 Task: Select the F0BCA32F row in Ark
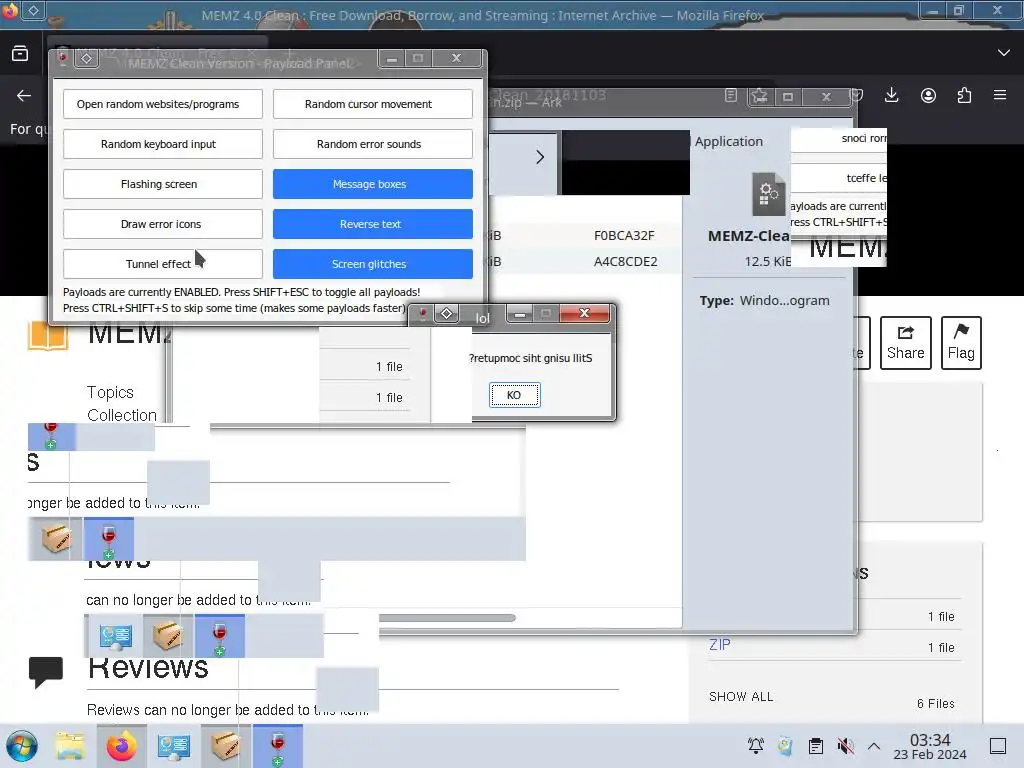(x=584, y=236)
